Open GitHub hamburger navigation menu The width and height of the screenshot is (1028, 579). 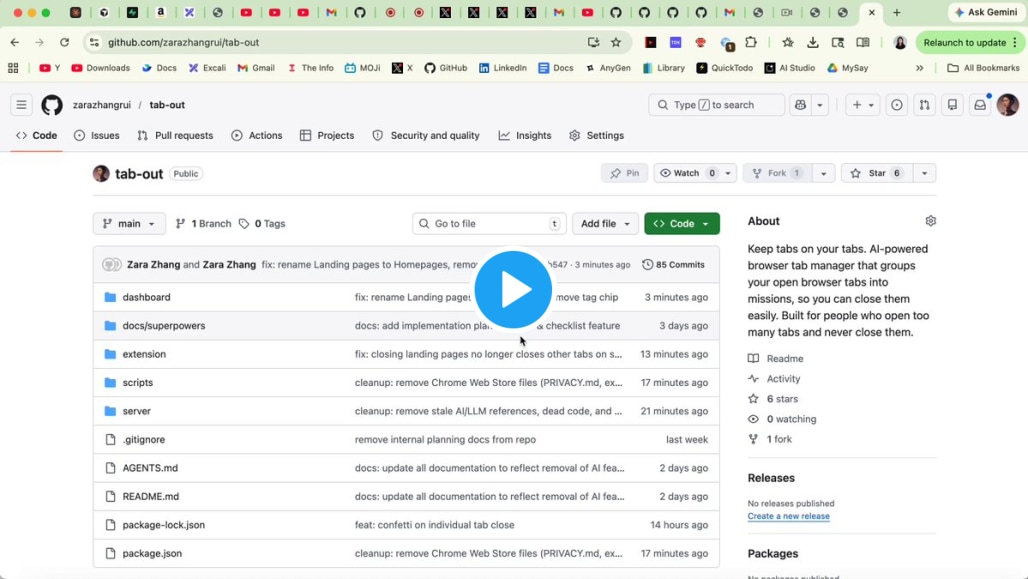click(x=22, y=105)
